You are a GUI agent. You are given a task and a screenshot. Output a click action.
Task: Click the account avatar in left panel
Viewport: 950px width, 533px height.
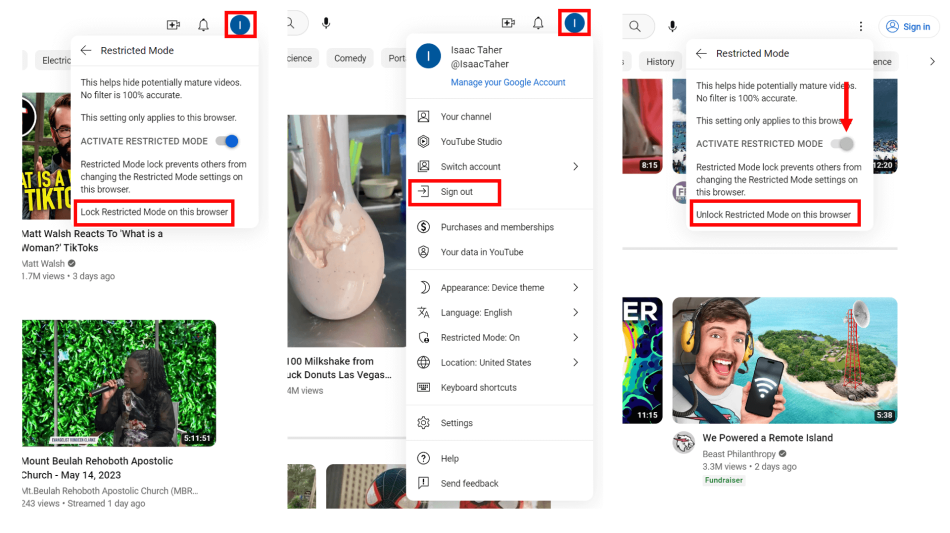tap(240, 25)
